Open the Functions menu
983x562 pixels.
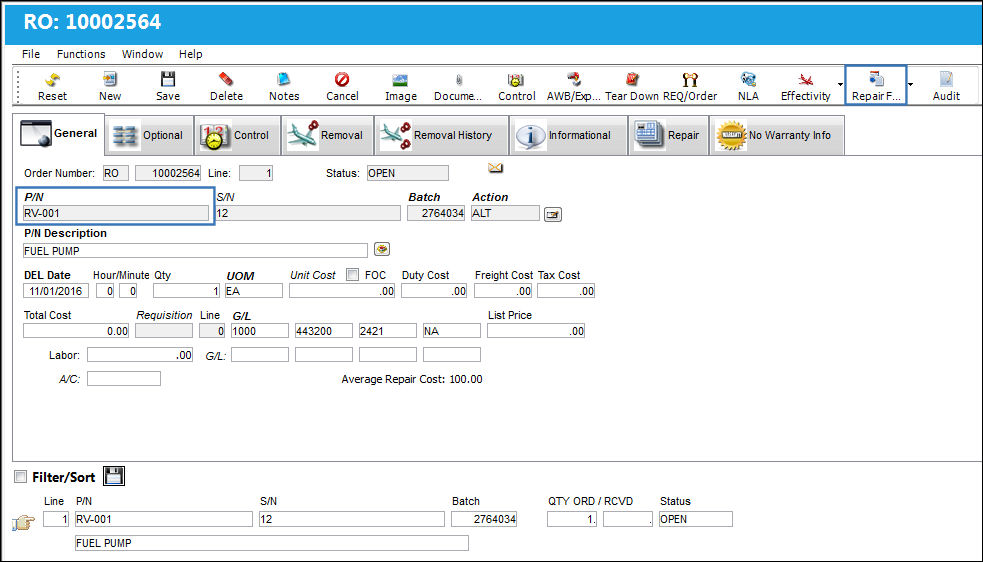tap(81, 54)
